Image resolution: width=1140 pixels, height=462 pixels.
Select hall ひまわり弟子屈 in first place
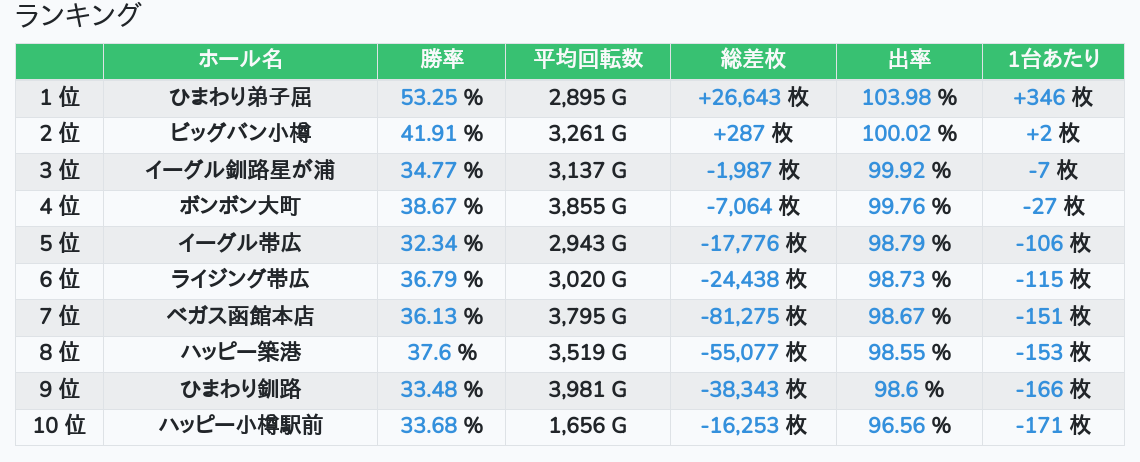tap(241, 97)
